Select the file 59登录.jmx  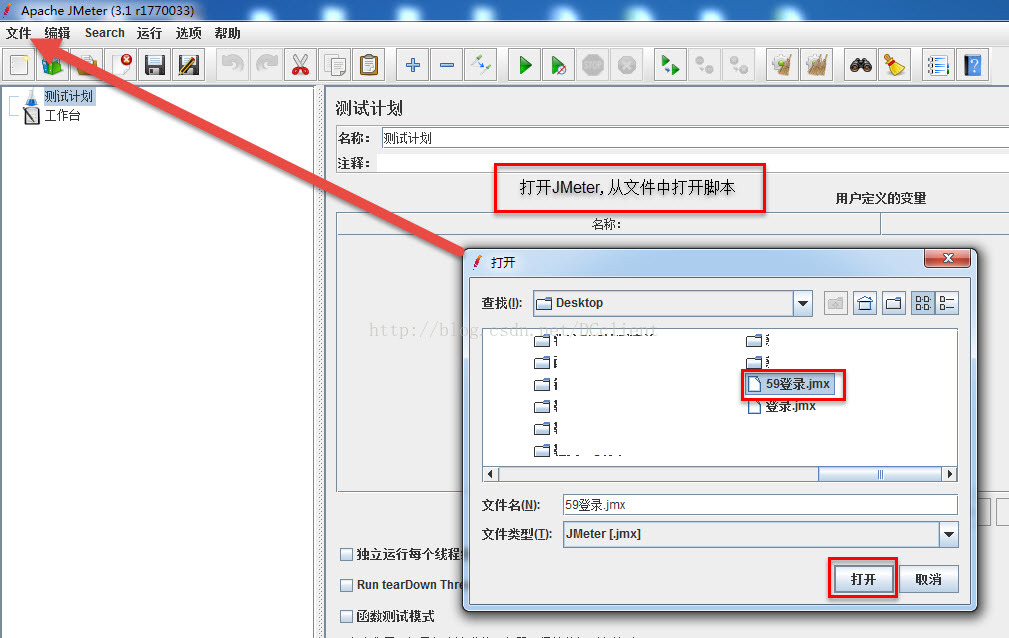(790, 384)
